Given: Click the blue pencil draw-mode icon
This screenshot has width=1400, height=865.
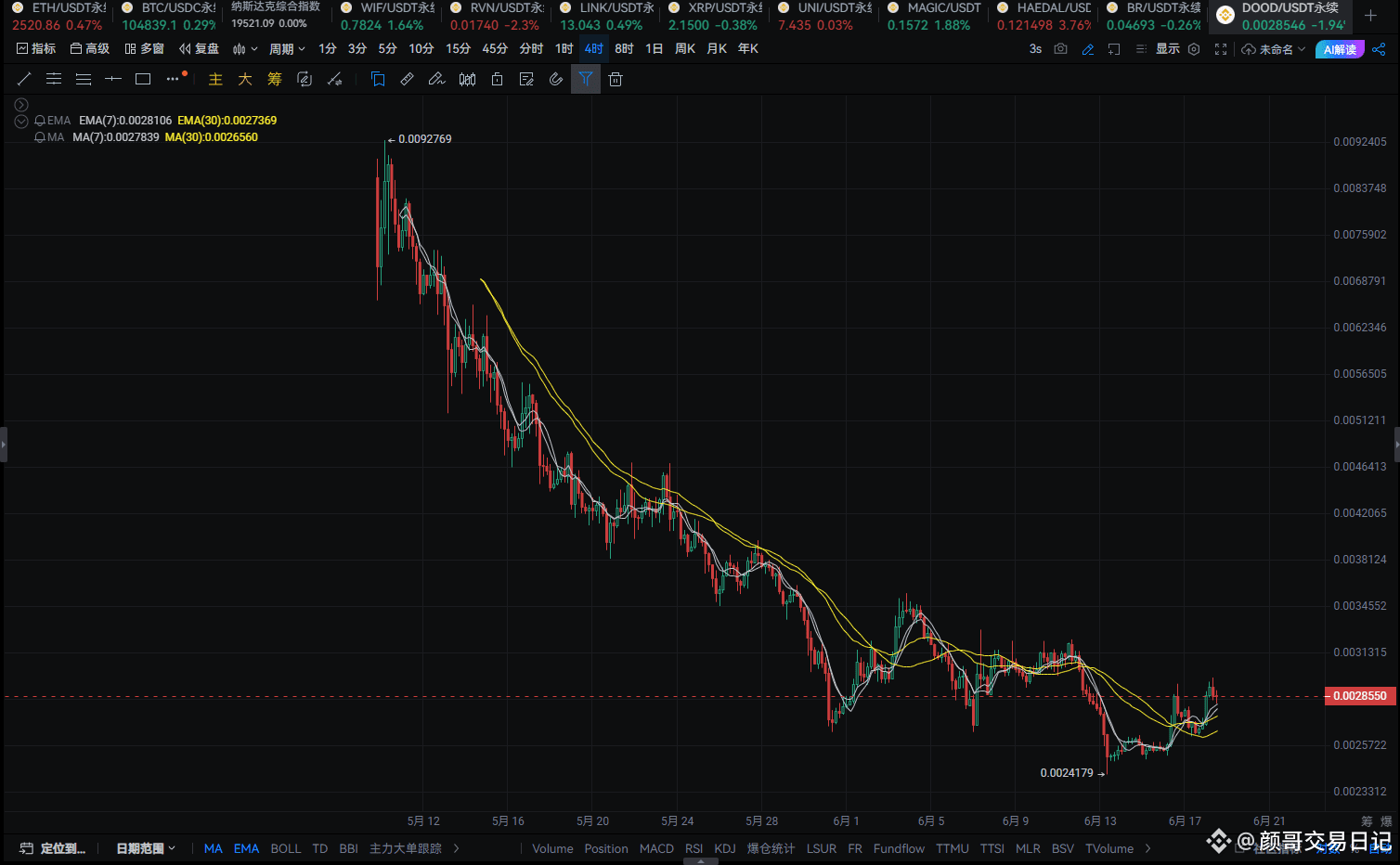Looking at the screenshot, I should [1088, 49].
